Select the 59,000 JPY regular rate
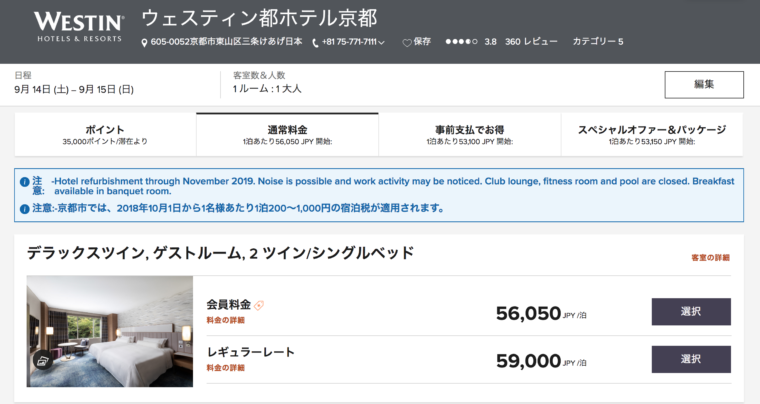The width and height of the screenshot is (760, 404). click(691, 359)
